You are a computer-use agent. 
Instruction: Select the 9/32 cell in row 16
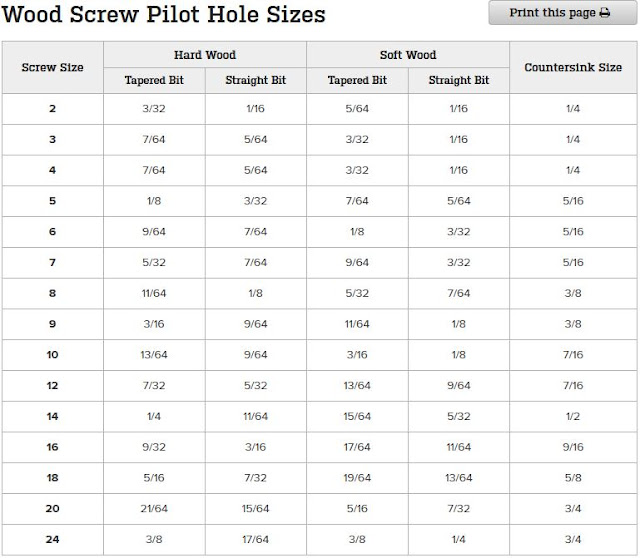coord(154,447)
